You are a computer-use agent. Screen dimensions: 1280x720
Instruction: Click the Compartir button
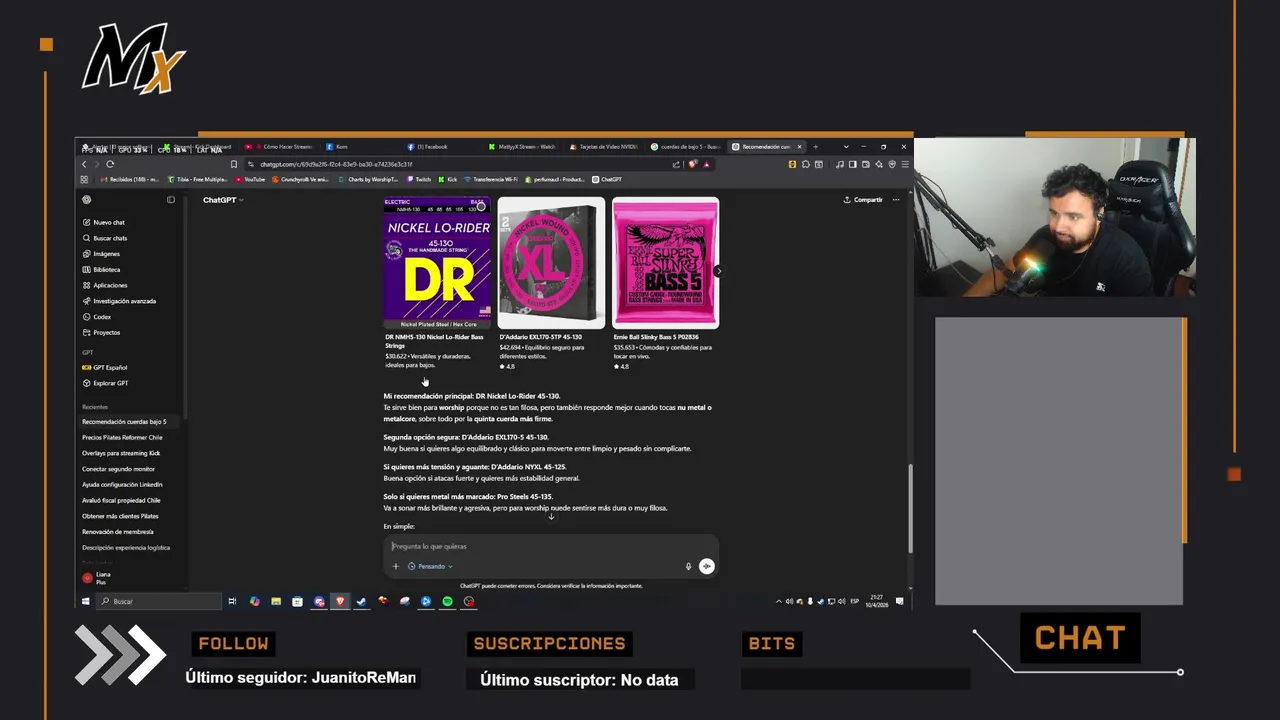pos(863,200)
